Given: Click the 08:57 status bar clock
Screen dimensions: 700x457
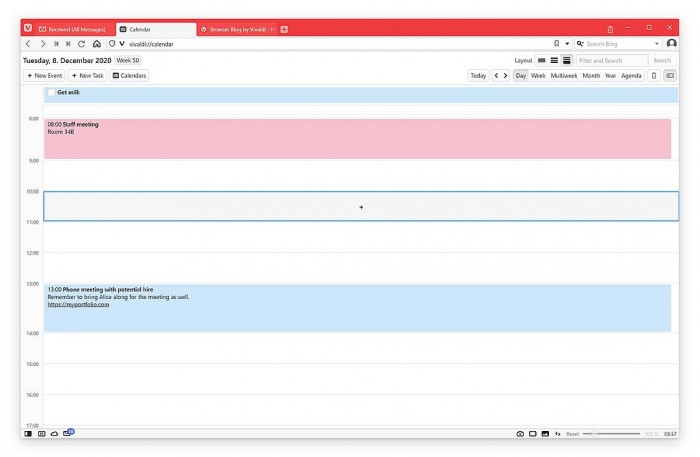Looking at the screenshot, I should tap(670, 434).
